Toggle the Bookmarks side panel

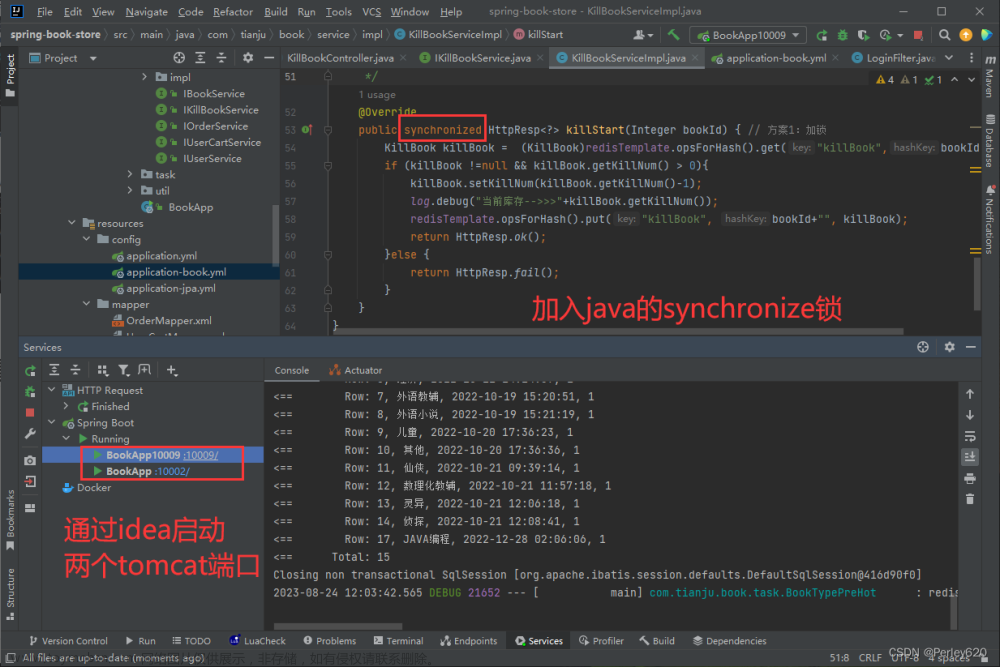coord(10,520)
